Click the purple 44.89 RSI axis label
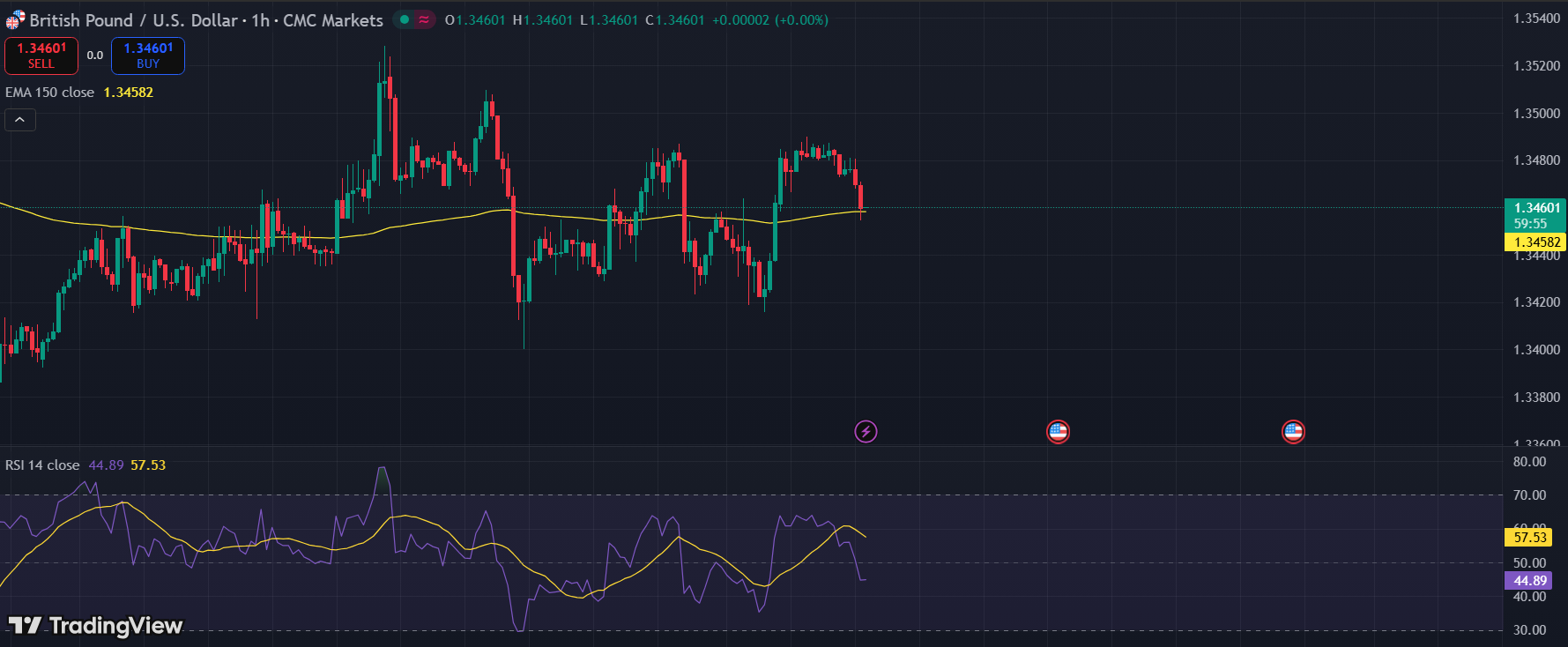 point(1529,581)
